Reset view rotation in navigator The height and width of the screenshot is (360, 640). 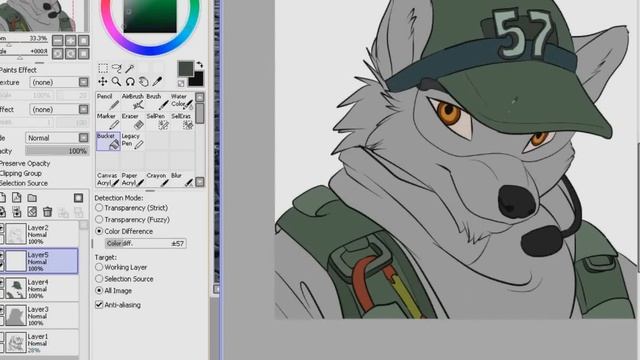point(83,53)
